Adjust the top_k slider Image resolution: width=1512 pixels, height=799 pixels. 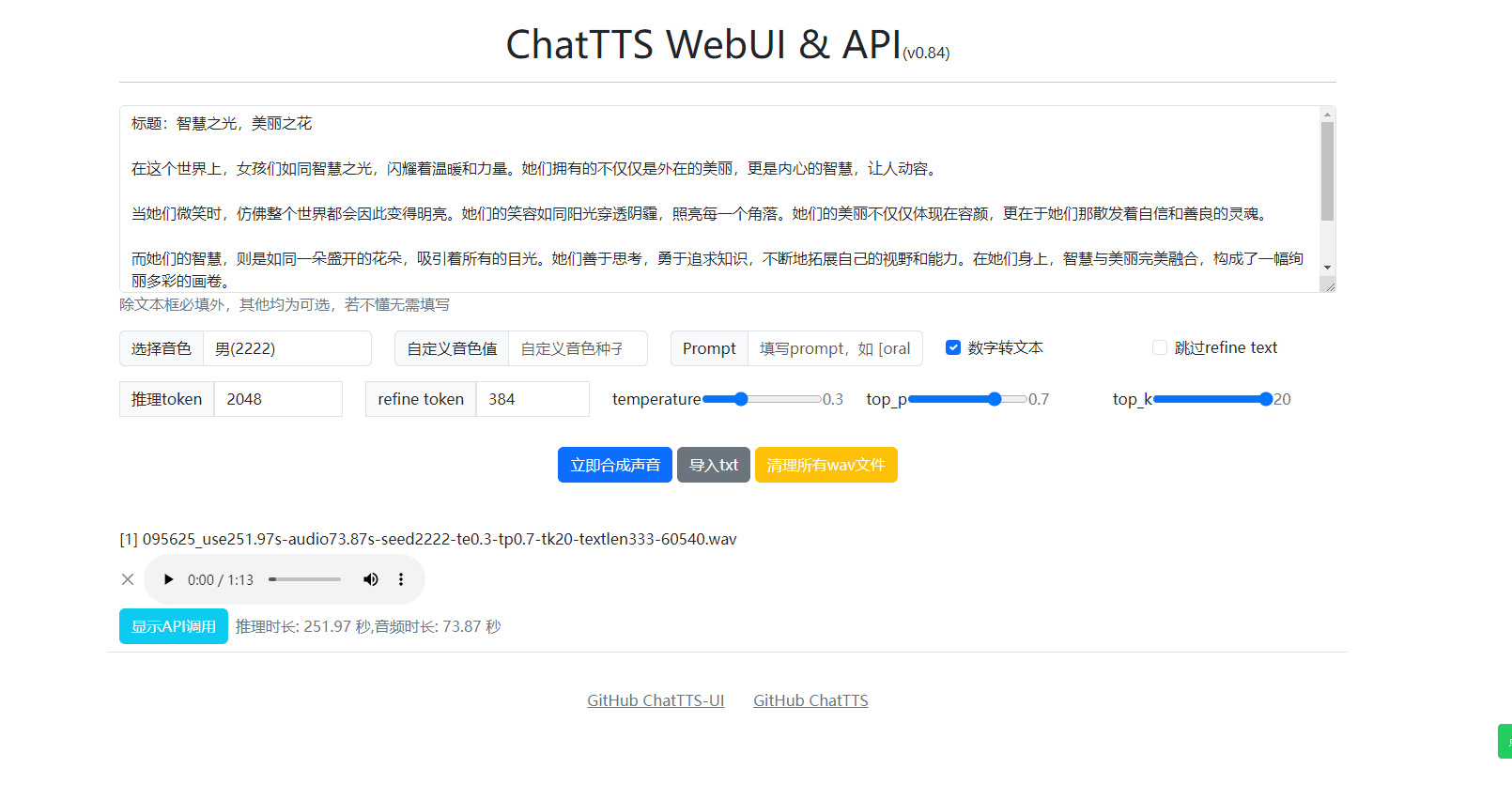(x=1212, y=399)
